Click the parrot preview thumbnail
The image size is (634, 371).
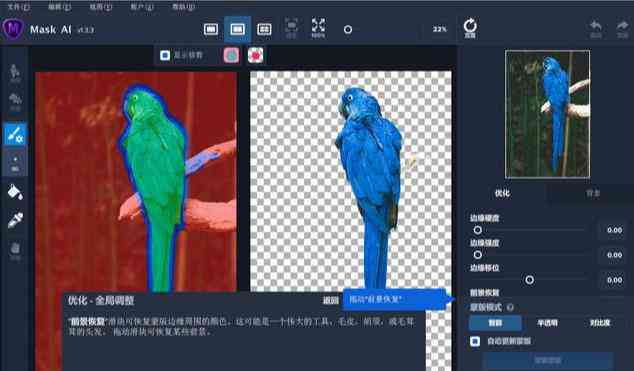547,114
